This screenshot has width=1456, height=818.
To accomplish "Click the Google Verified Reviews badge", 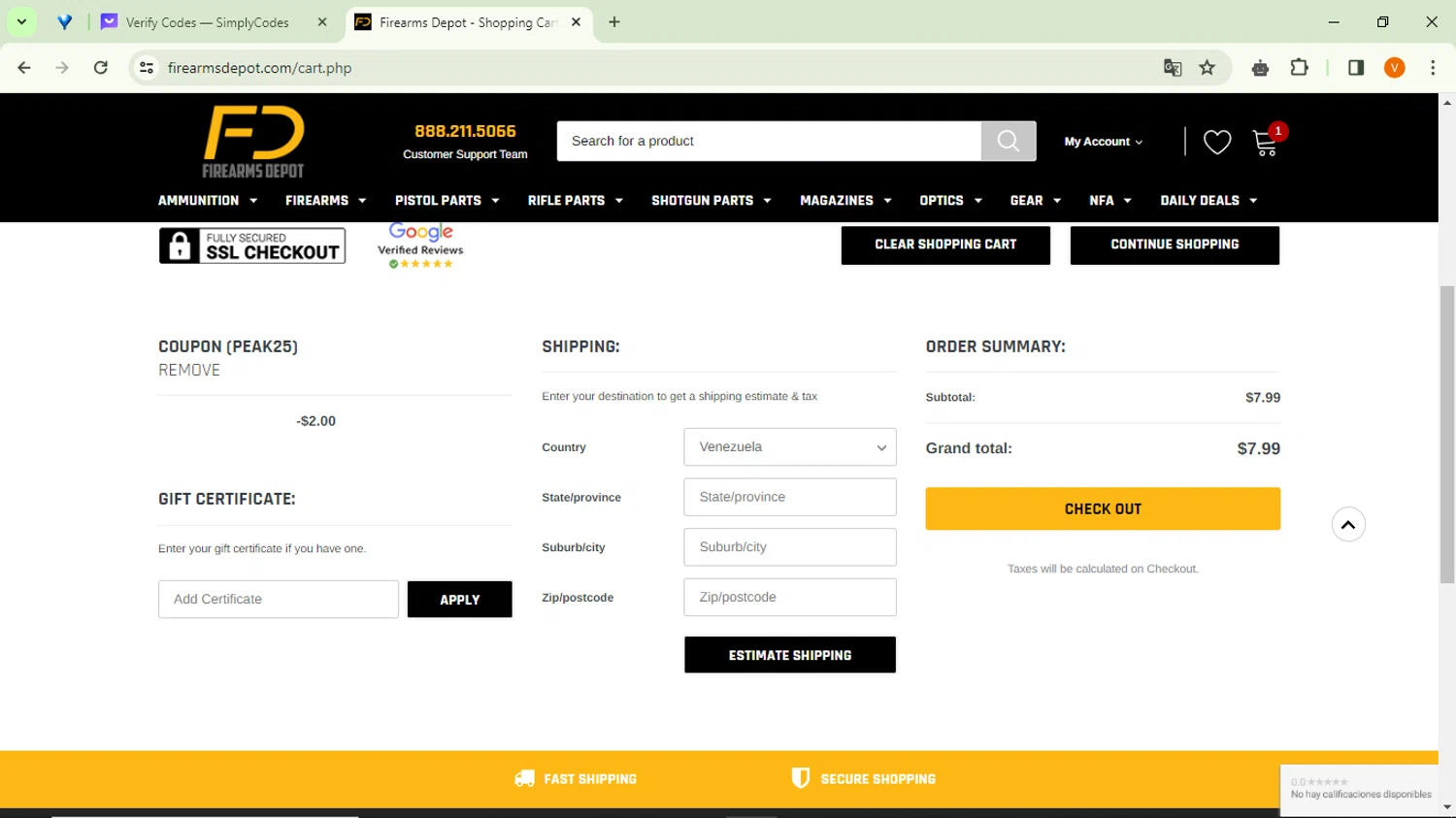I will click(420, 245).
